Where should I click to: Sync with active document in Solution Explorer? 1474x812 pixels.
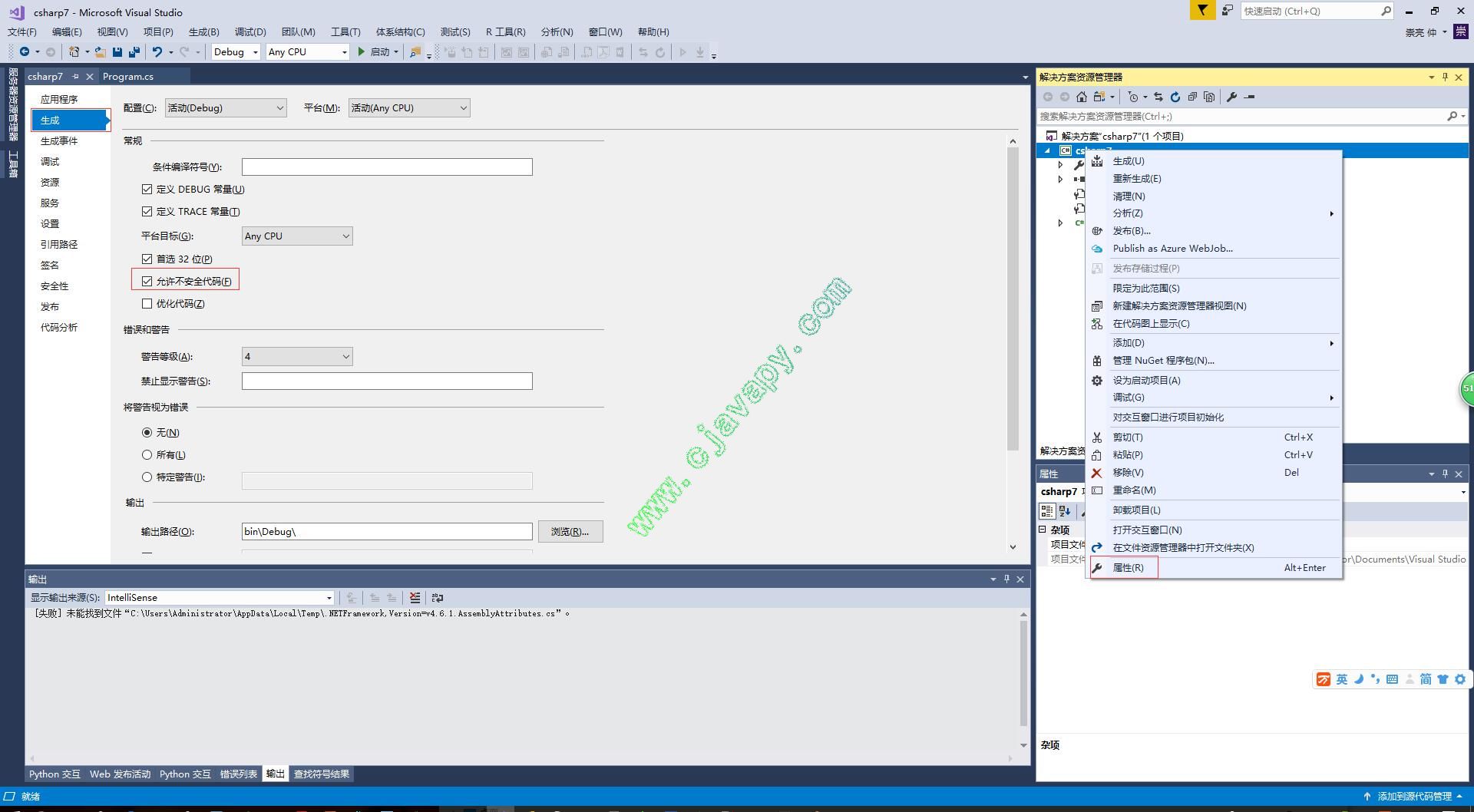point(1158,97)
